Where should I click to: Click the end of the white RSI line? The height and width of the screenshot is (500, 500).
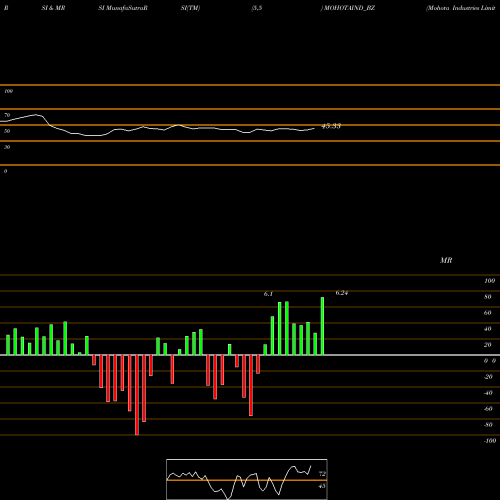314,128
